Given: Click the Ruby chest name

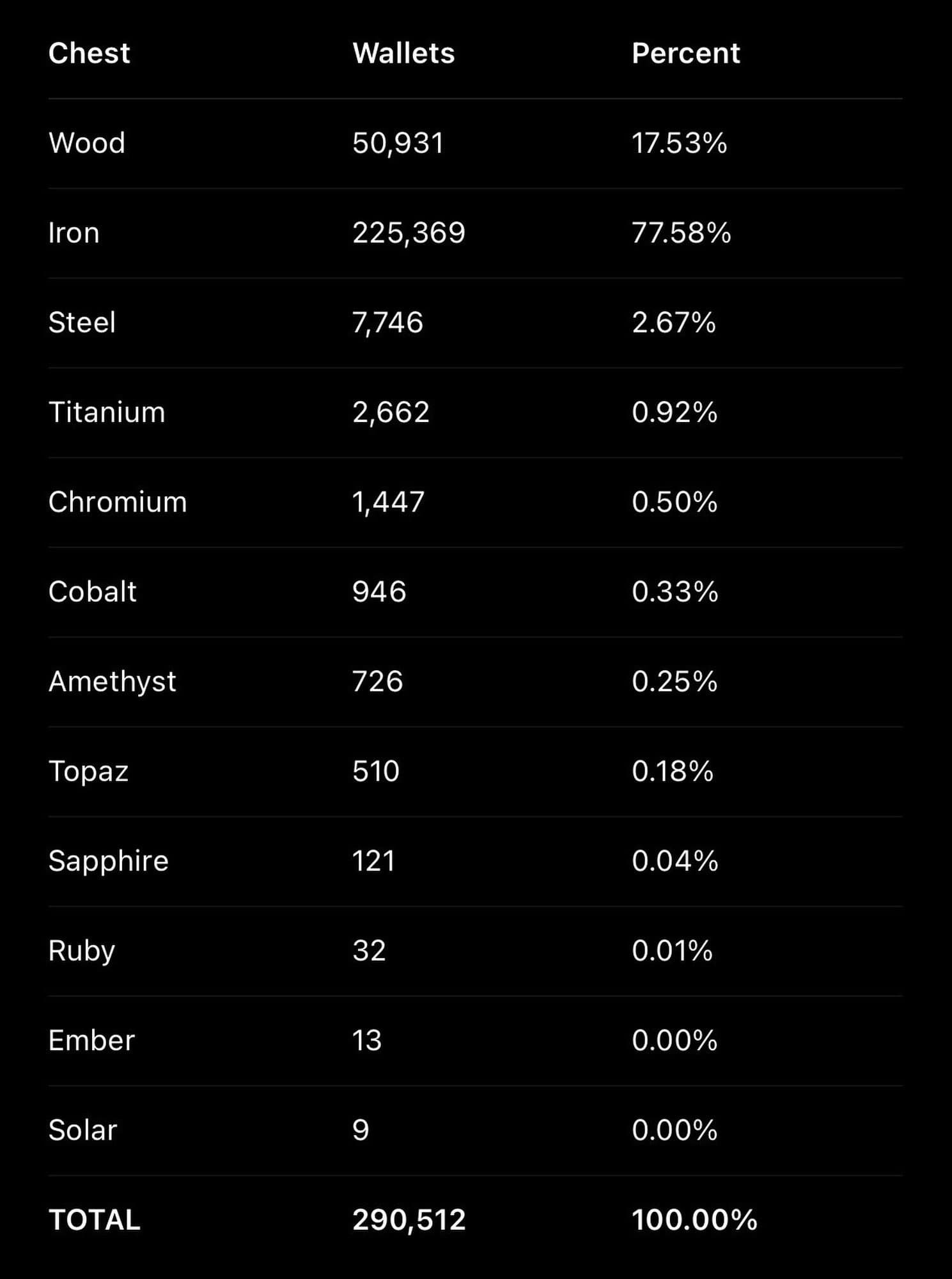Looking at the screenshot, I should tap(81, 951).
